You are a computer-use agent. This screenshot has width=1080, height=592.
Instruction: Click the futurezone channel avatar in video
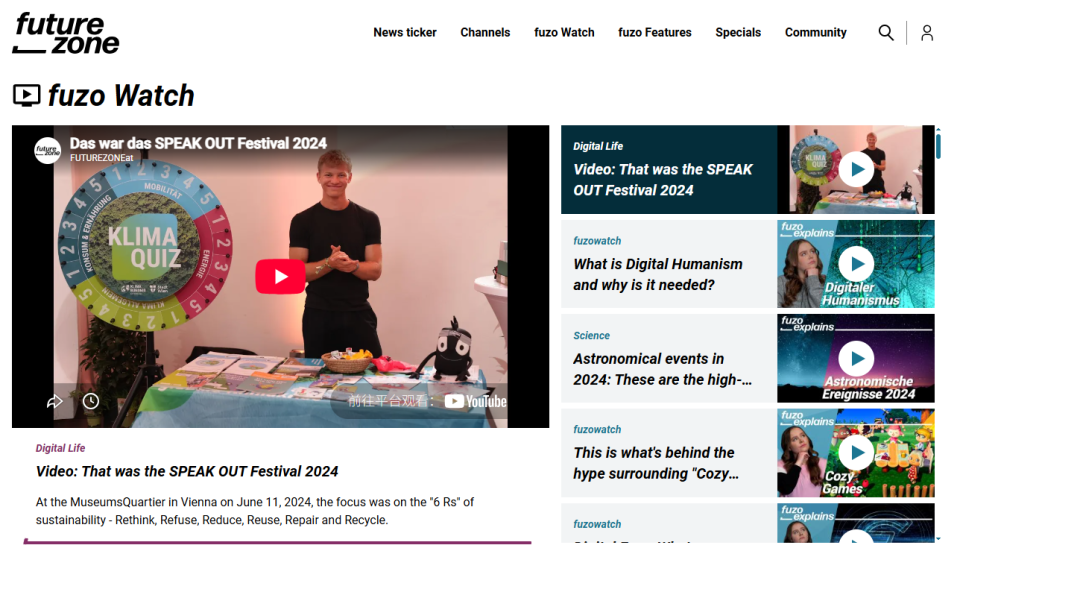point(48,150)
